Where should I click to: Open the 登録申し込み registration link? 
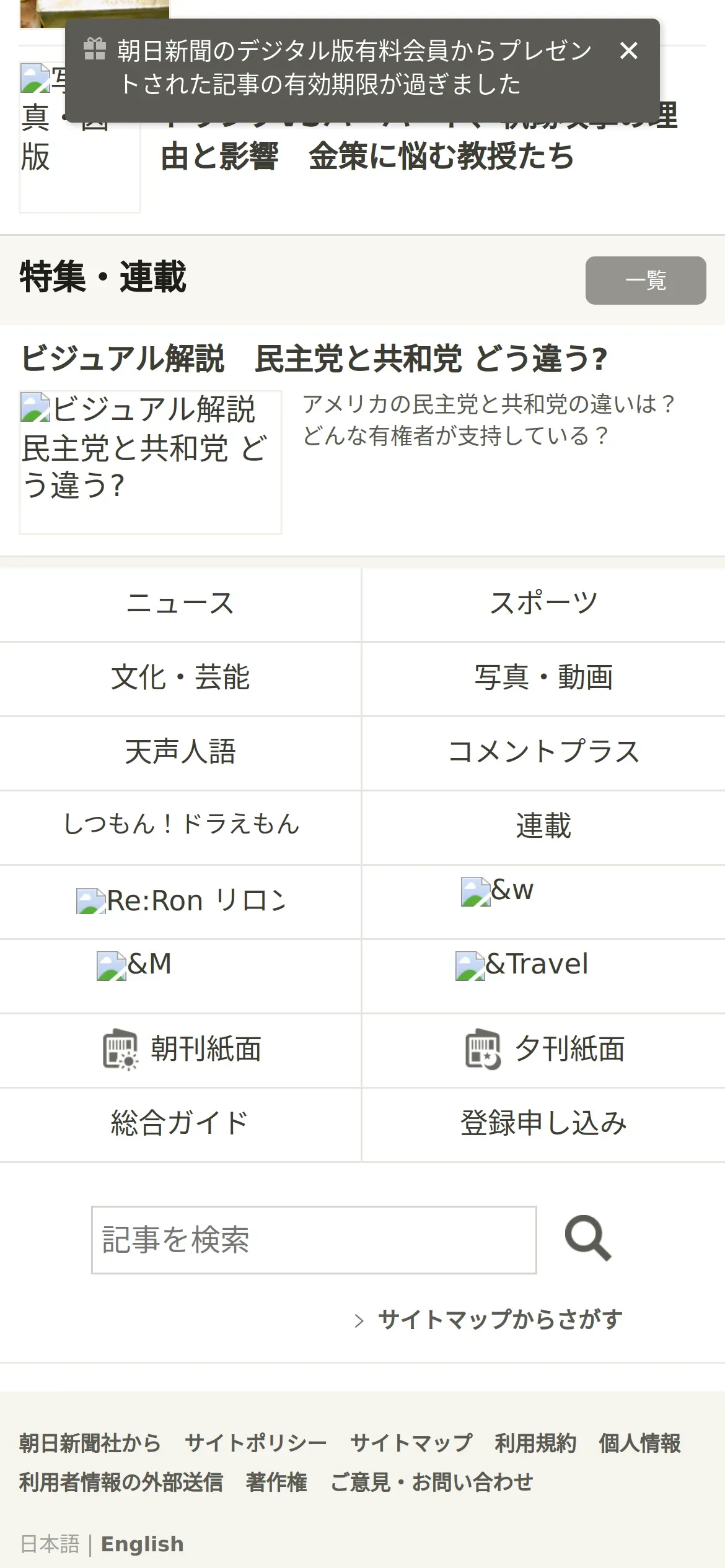[543, 1123]
